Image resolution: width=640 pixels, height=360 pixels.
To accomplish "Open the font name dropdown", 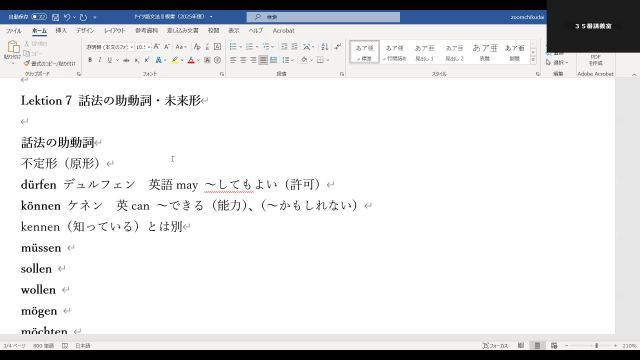I will pyautogui.click(x=131, y=47).
